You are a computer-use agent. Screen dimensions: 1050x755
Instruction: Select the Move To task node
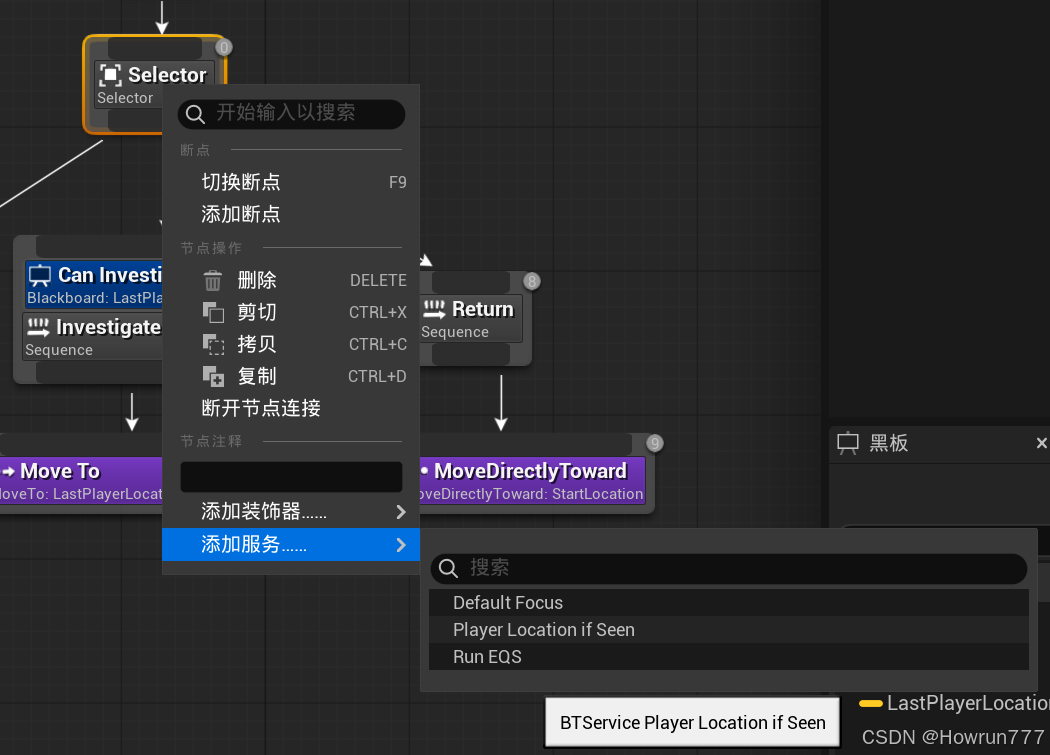coord(81,480)
